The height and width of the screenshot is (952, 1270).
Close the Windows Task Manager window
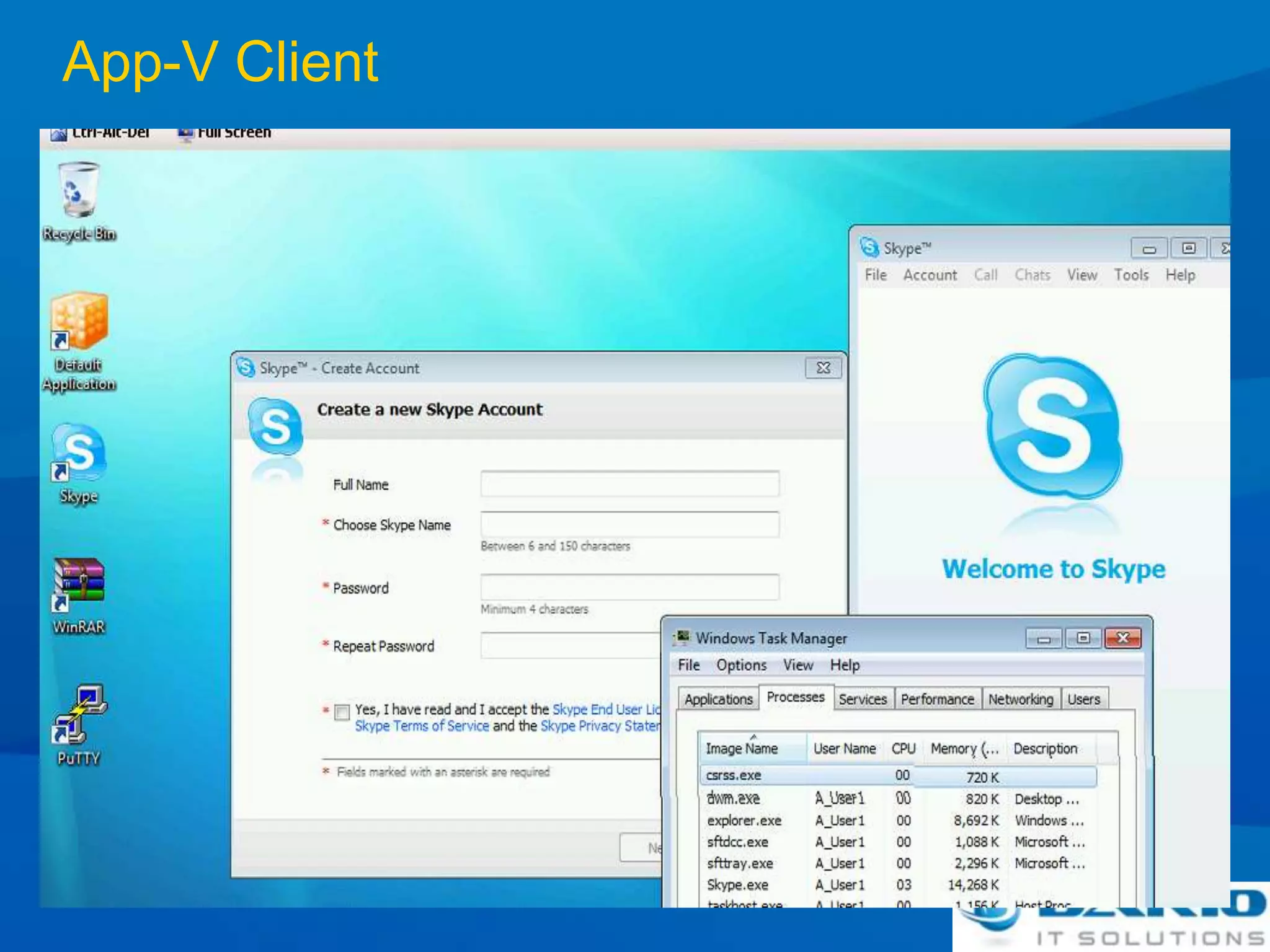[x=1123, y=638]
